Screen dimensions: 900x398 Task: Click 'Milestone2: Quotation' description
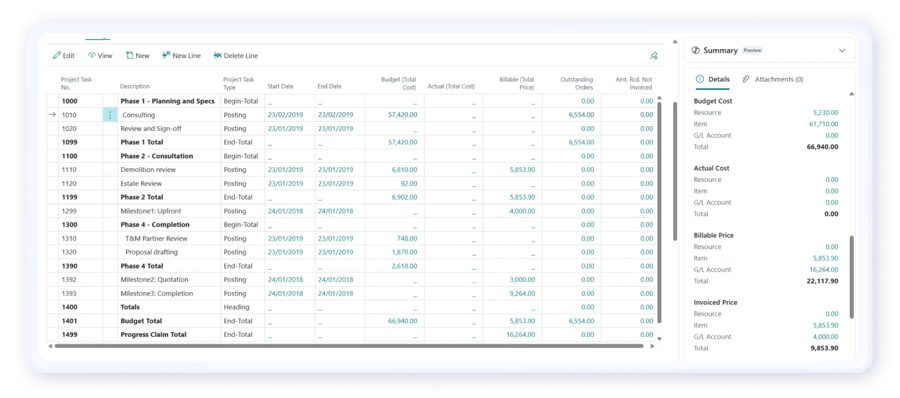[x=154, y=280]
